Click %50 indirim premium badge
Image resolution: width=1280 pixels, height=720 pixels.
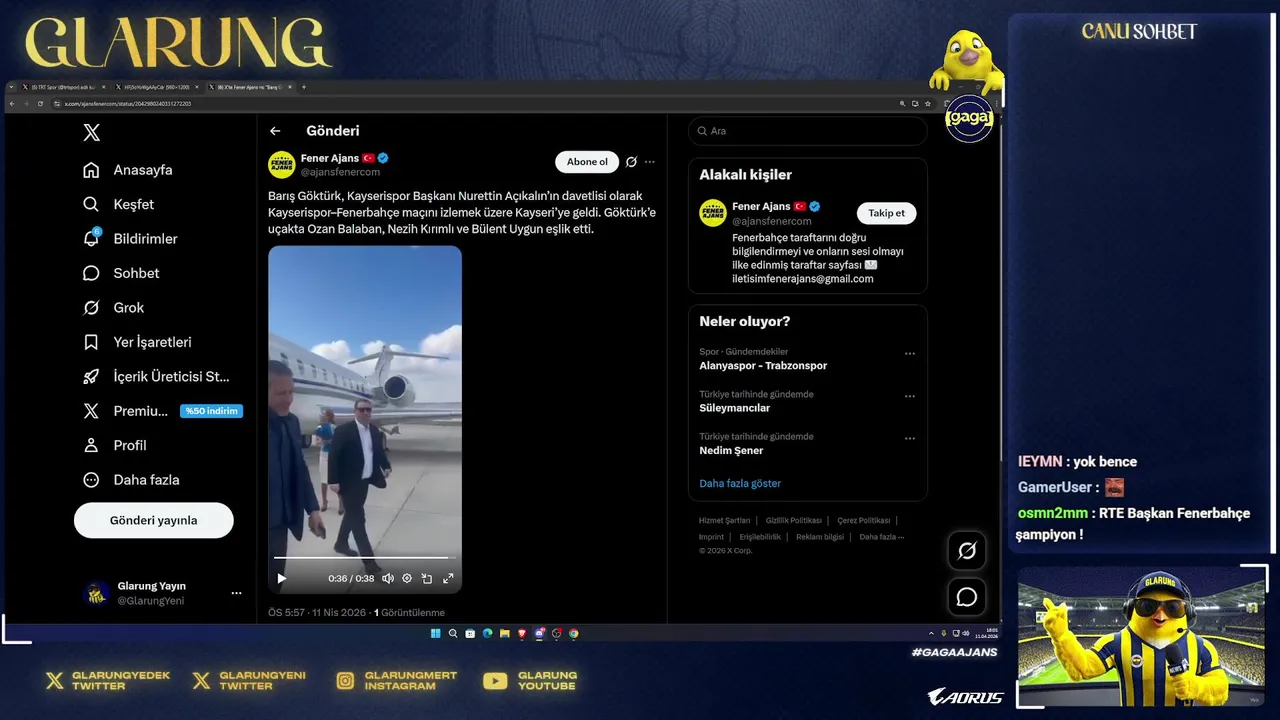(x=211, y=411)
